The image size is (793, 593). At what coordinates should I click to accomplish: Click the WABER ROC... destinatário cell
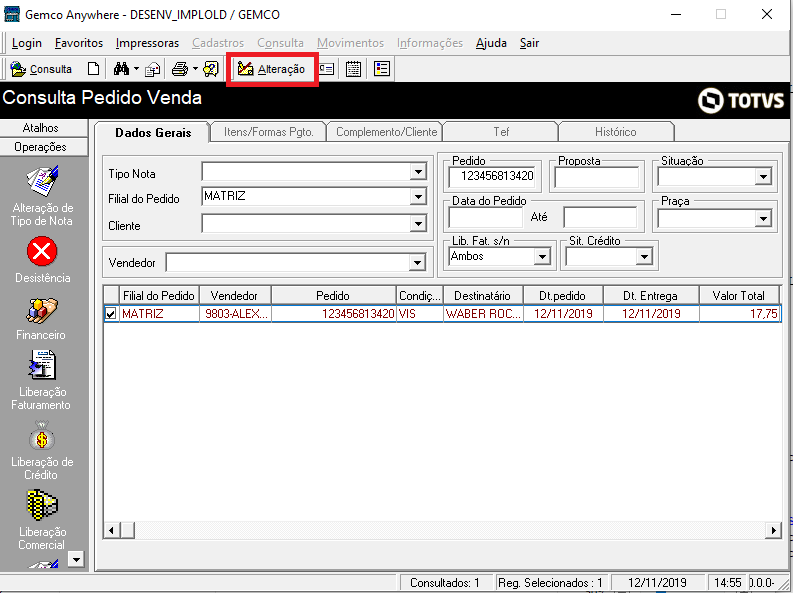click(x=483, y=314)
